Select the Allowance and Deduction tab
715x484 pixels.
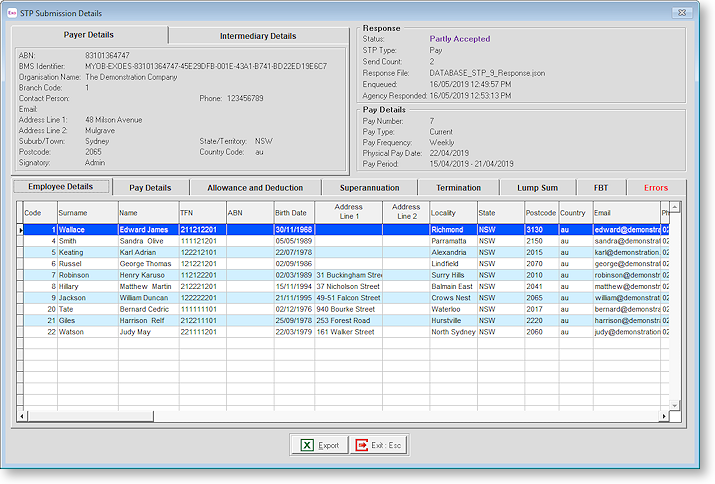tap(255, 188)
